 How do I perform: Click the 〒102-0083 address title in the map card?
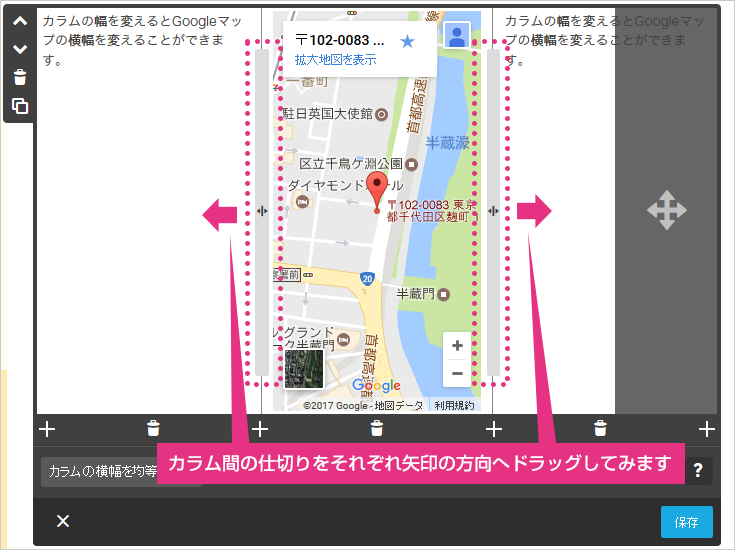[340, 40]
